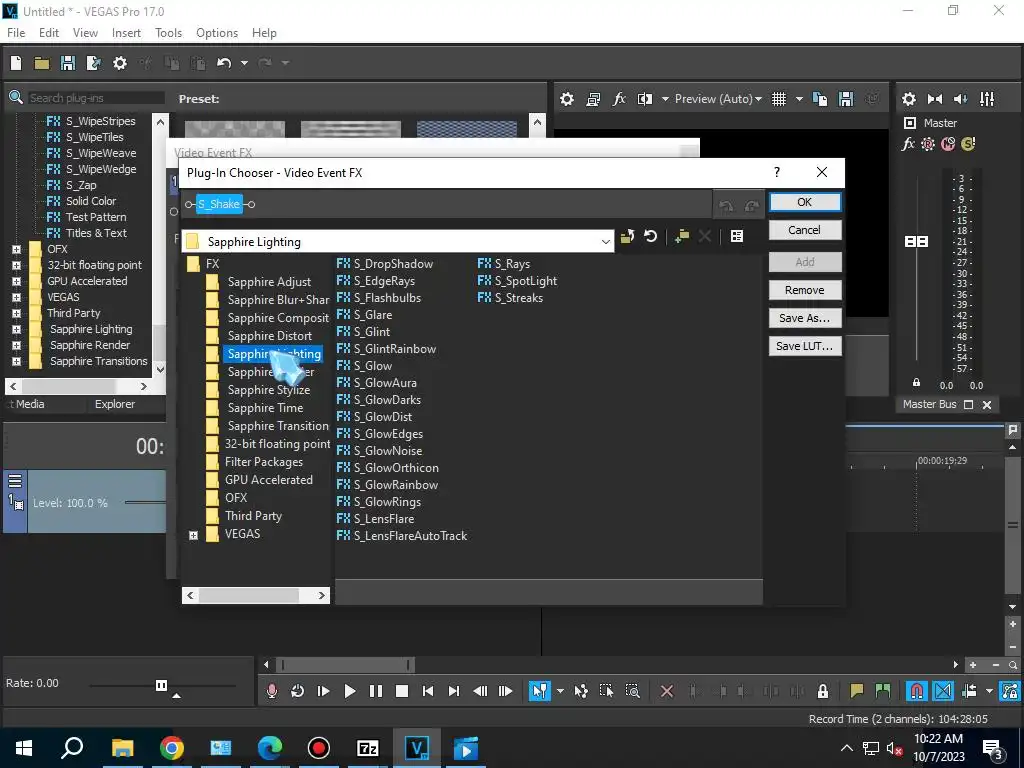
Task: Select S_LensFlare effect
Action: click(x=383, y=519)
